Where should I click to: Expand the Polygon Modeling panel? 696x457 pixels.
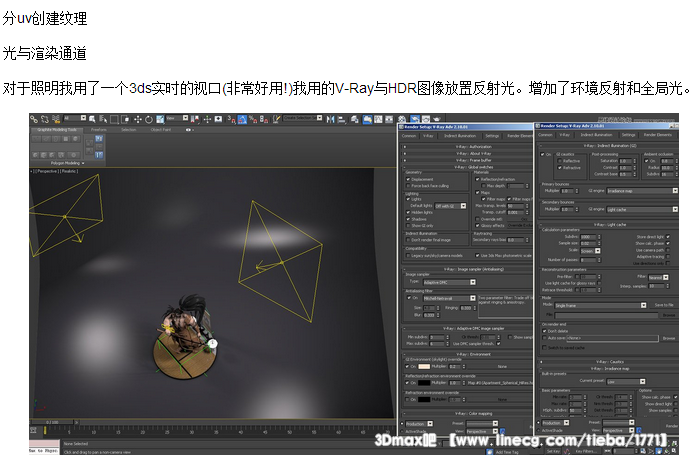pyautogui.click(x=67, y=163)
